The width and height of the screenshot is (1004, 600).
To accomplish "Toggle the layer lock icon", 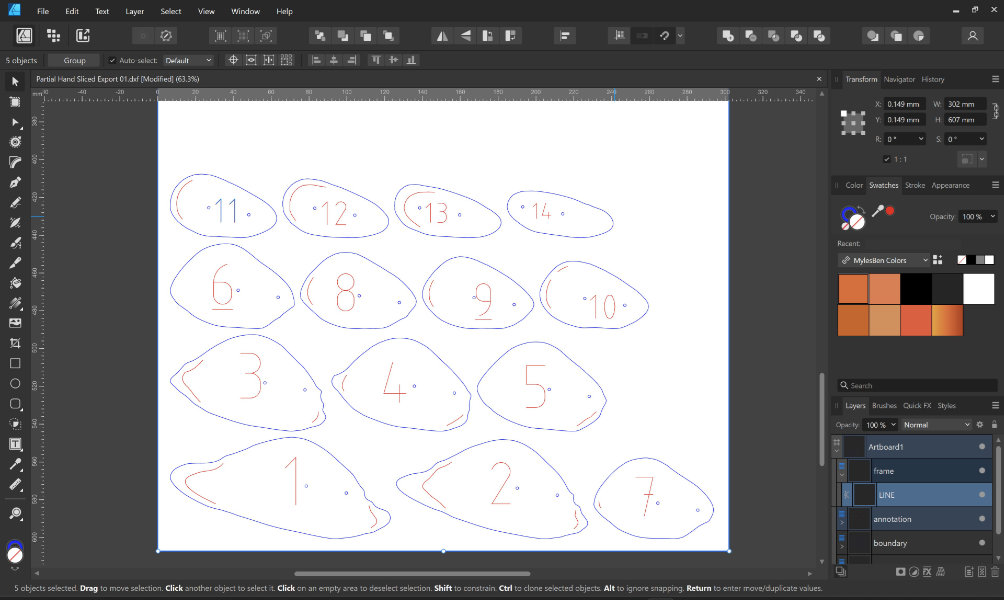I will tap(994, 425).
